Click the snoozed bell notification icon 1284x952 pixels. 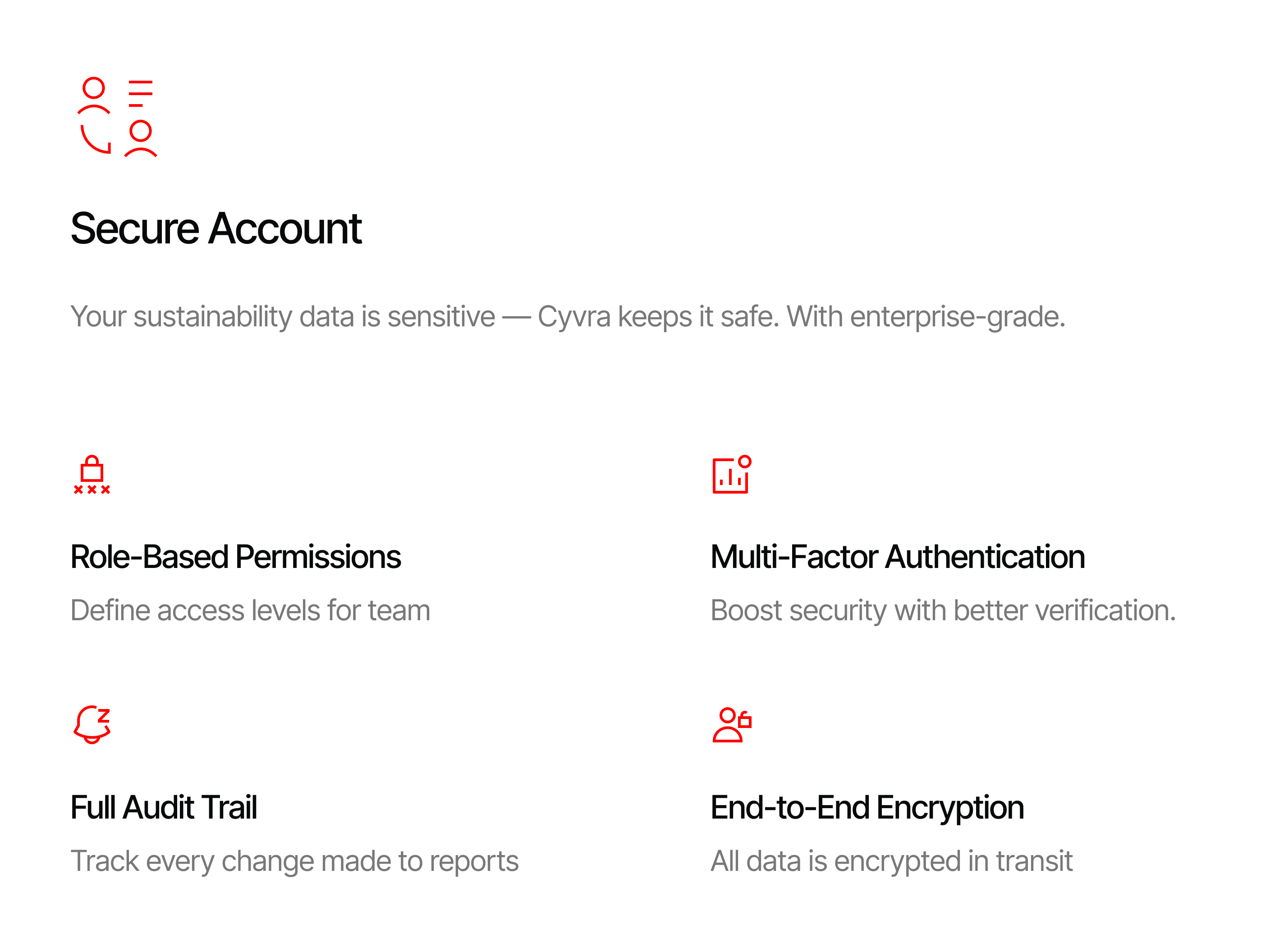click(x=92, y=724)
